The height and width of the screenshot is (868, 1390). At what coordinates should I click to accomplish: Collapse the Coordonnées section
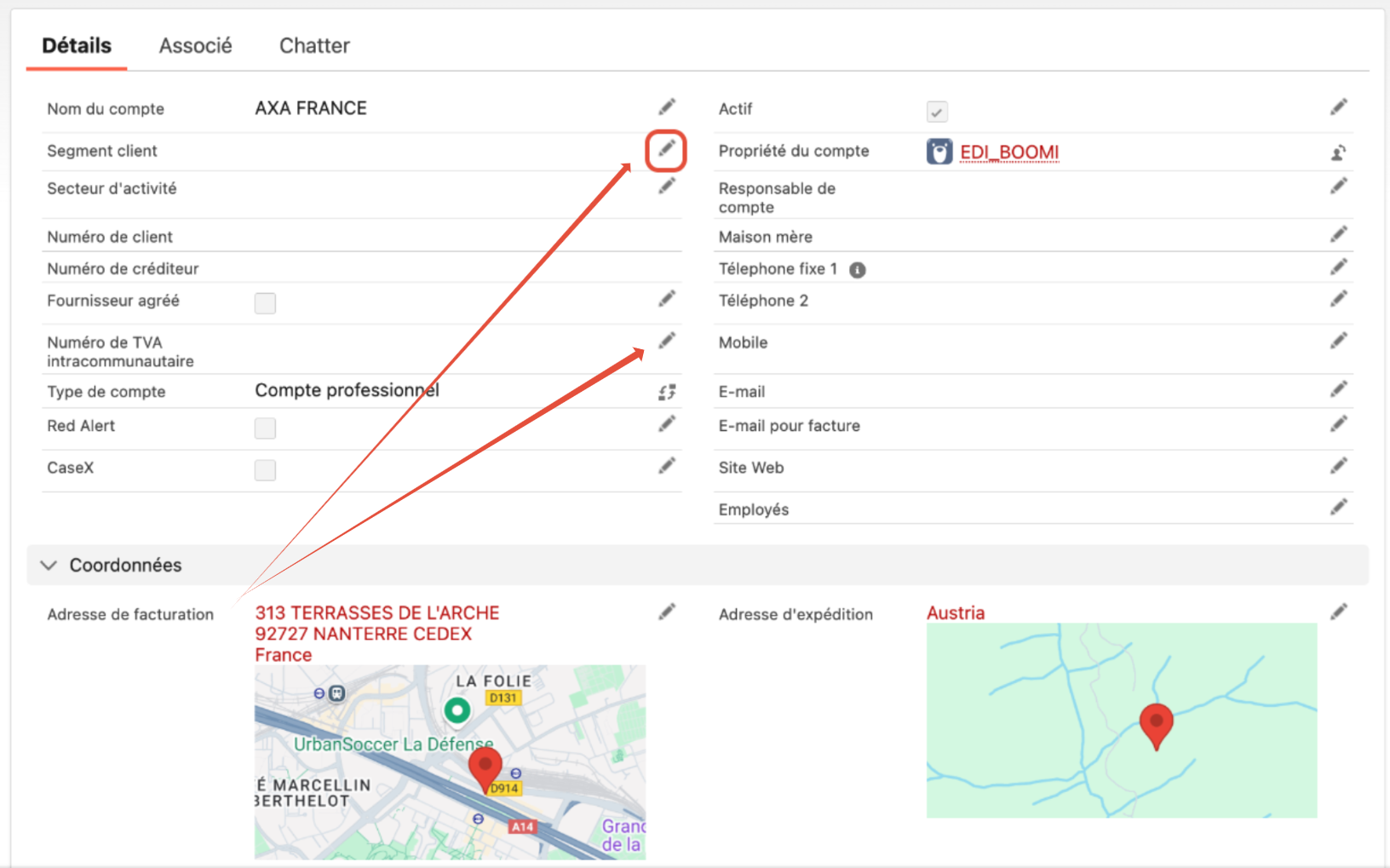pos(49,566)
